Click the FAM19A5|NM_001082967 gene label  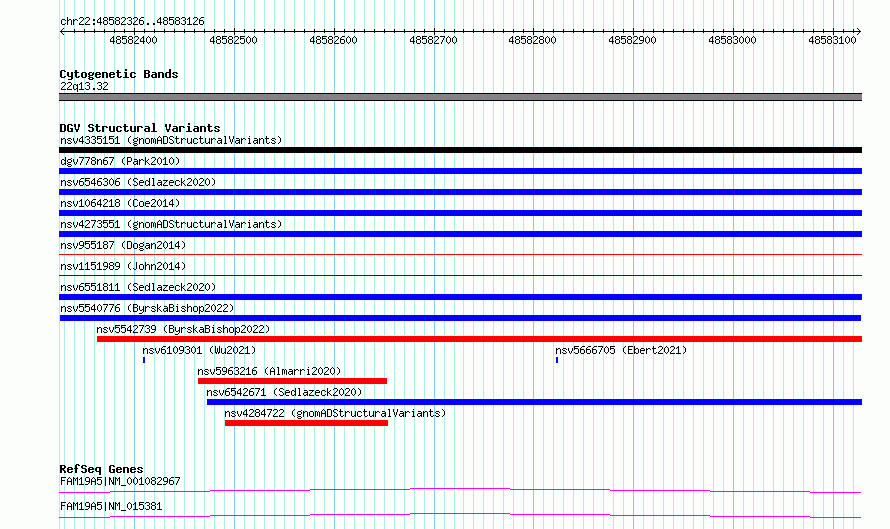[120, 481]
